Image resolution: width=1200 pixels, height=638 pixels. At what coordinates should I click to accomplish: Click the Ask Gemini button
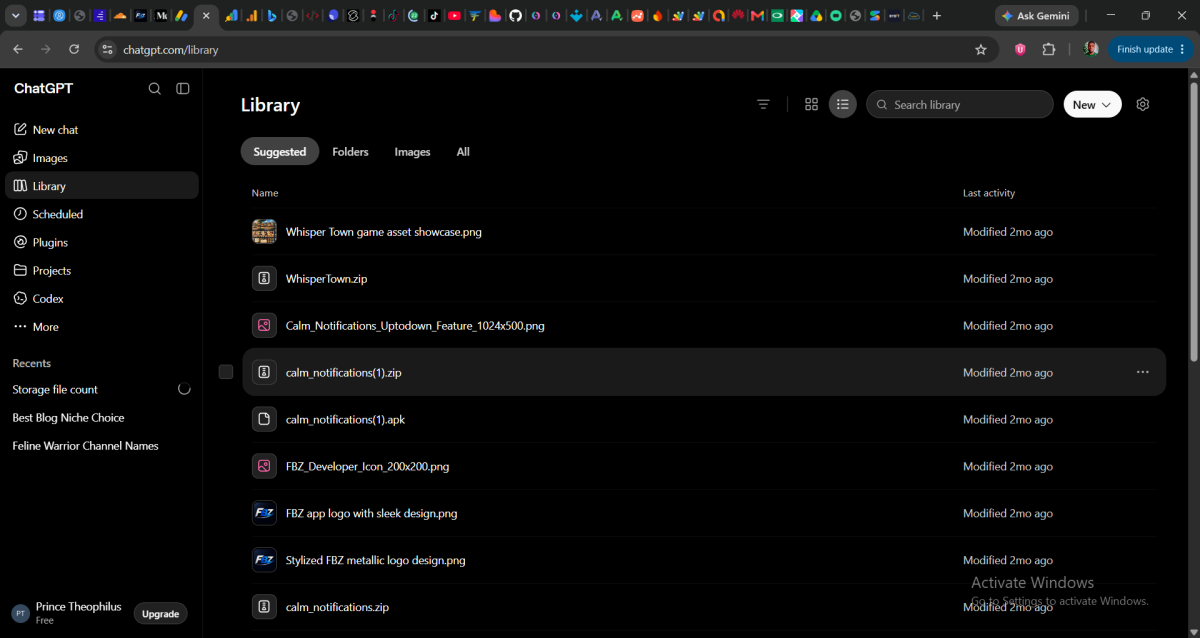pos(1037,16)
